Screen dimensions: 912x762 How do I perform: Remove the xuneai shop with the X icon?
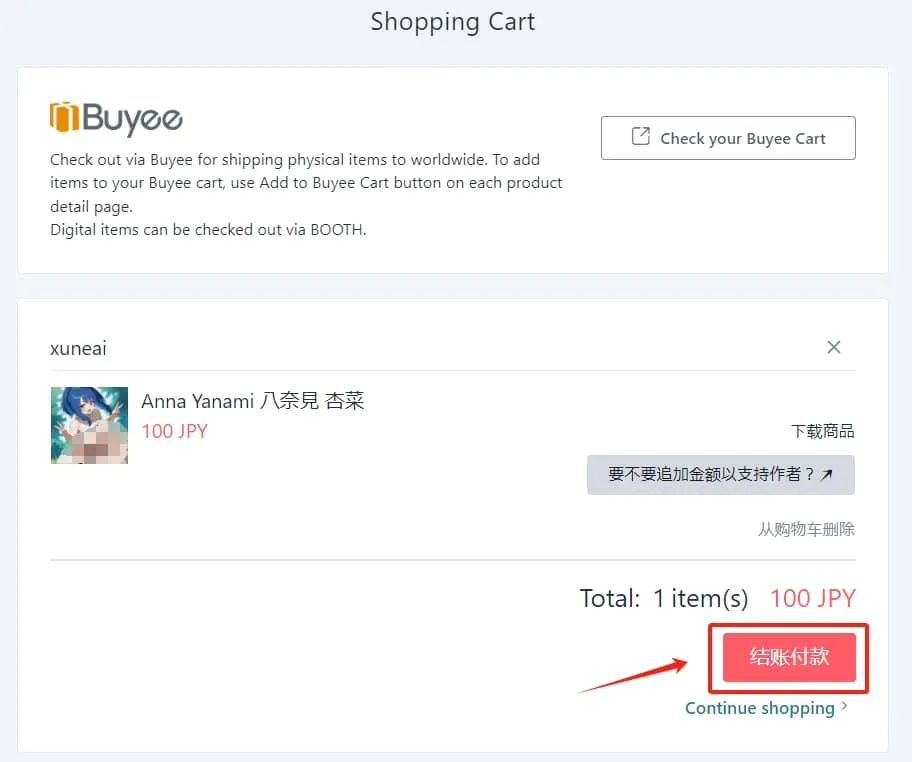[834, 347]
